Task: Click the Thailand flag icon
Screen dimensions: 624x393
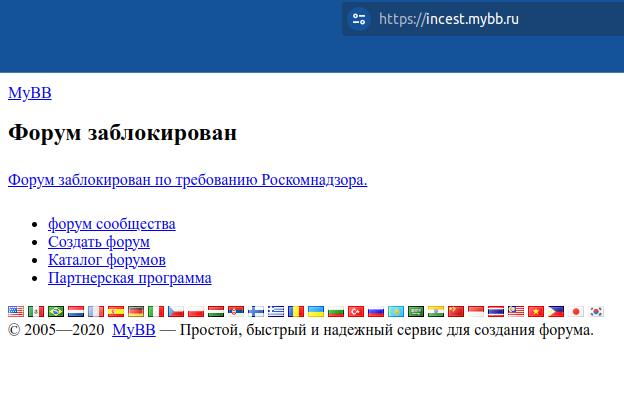Action: pos(496,311)
